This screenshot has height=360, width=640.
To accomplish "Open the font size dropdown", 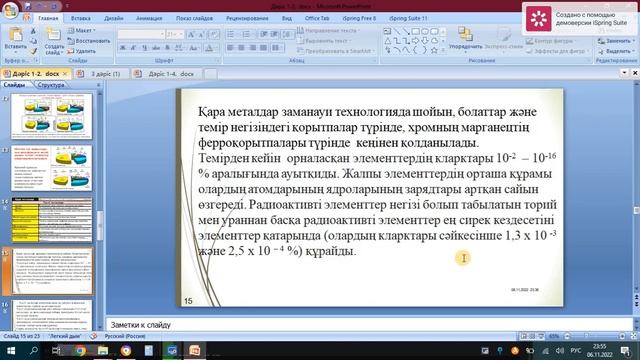I will 181,34.
